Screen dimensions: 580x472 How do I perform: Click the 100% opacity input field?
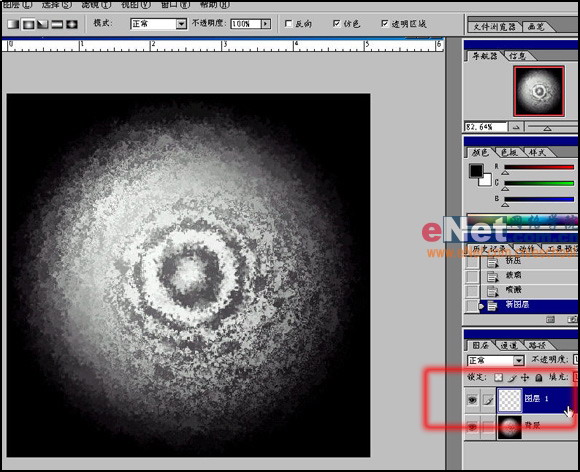tap(246, 24)
